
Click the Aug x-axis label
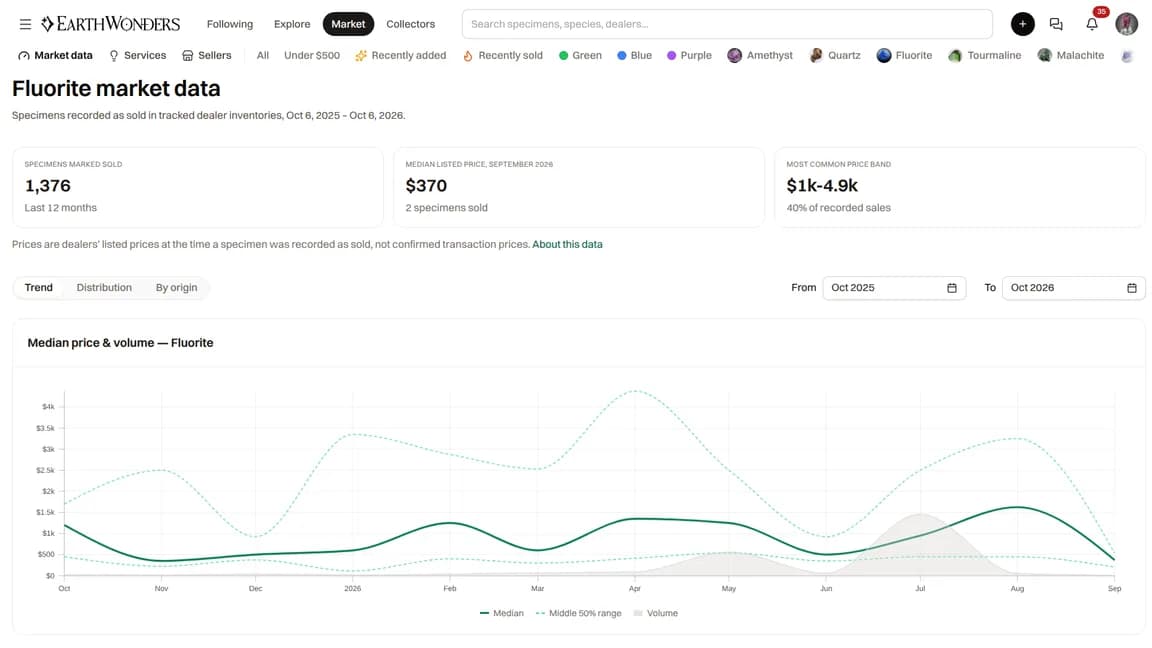[1017, 588]
